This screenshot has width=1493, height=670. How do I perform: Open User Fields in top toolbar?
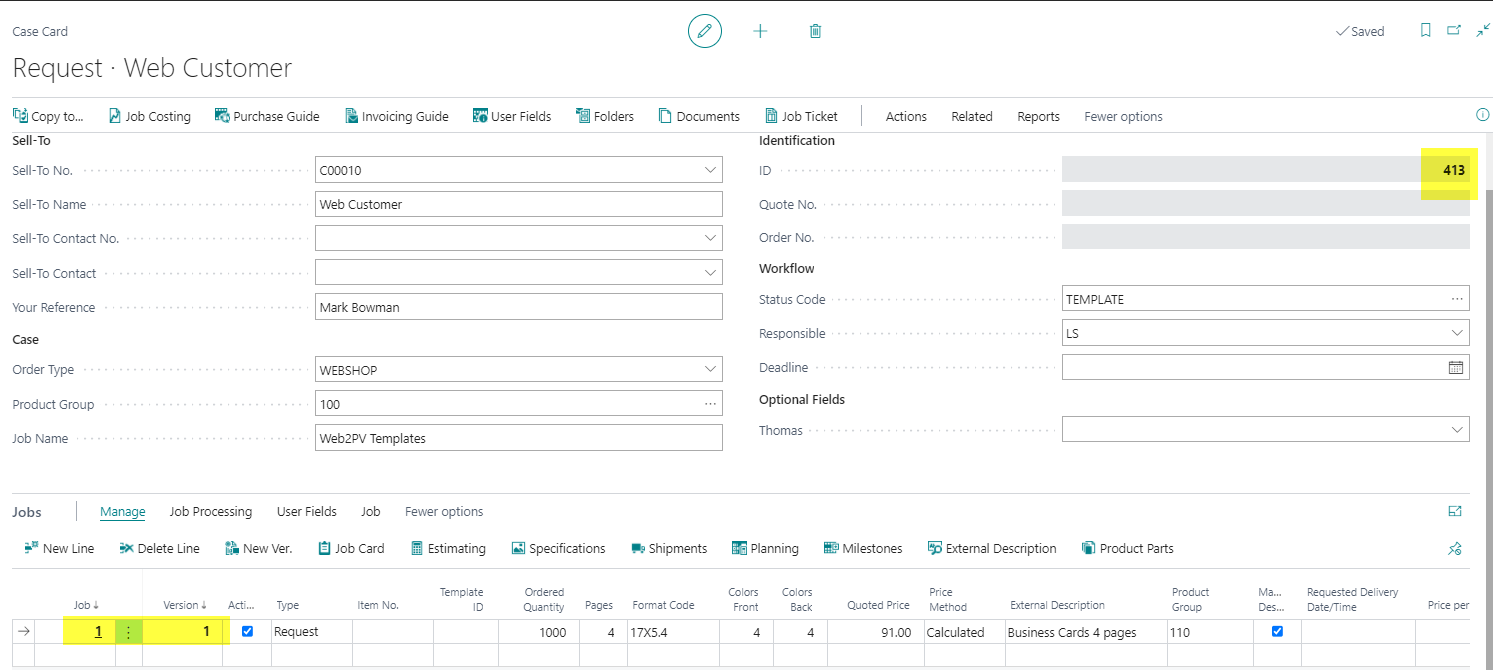[x=512, y=116]
